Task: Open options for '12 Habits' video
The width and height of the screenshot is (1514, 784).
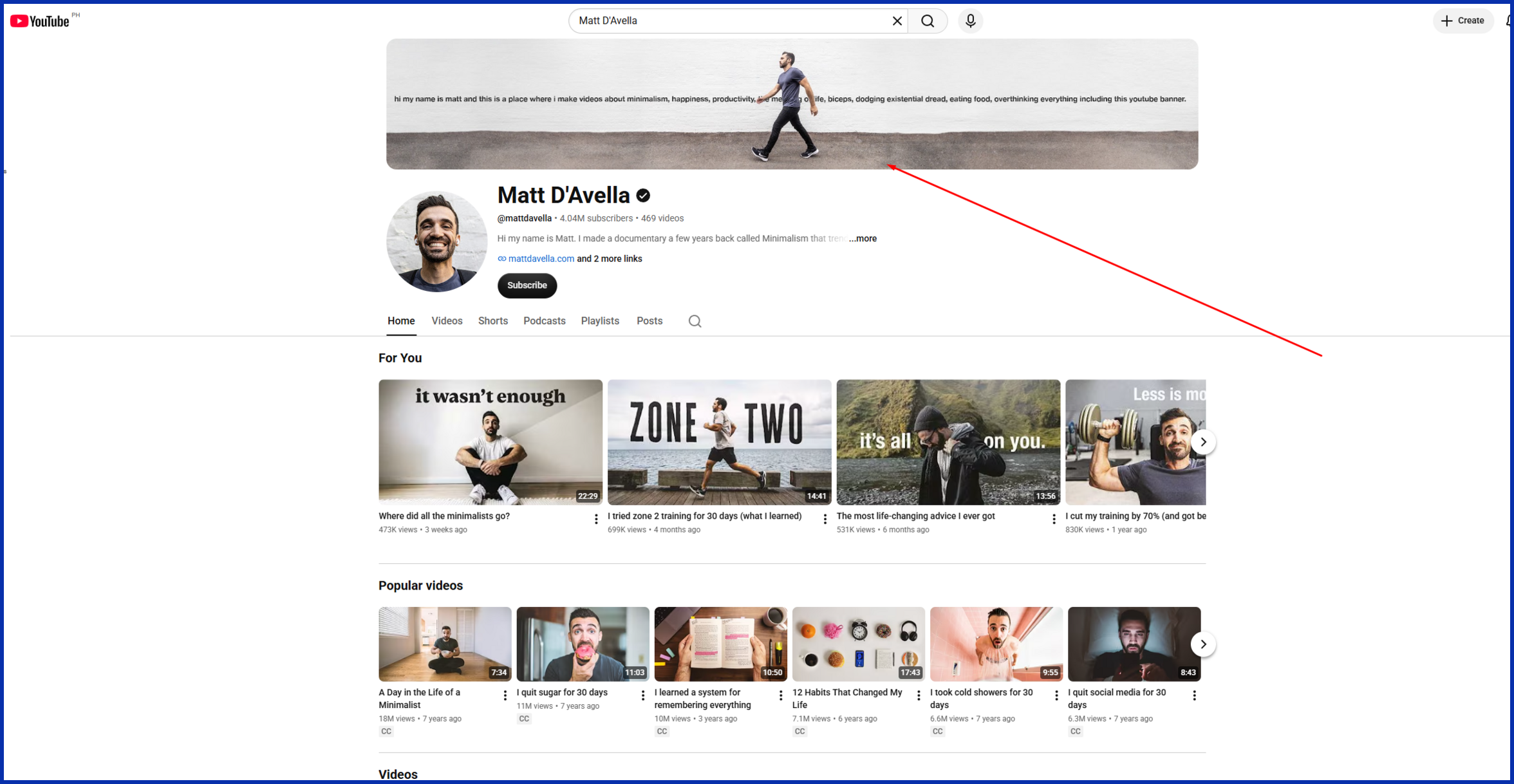Action: click(919, 695)
